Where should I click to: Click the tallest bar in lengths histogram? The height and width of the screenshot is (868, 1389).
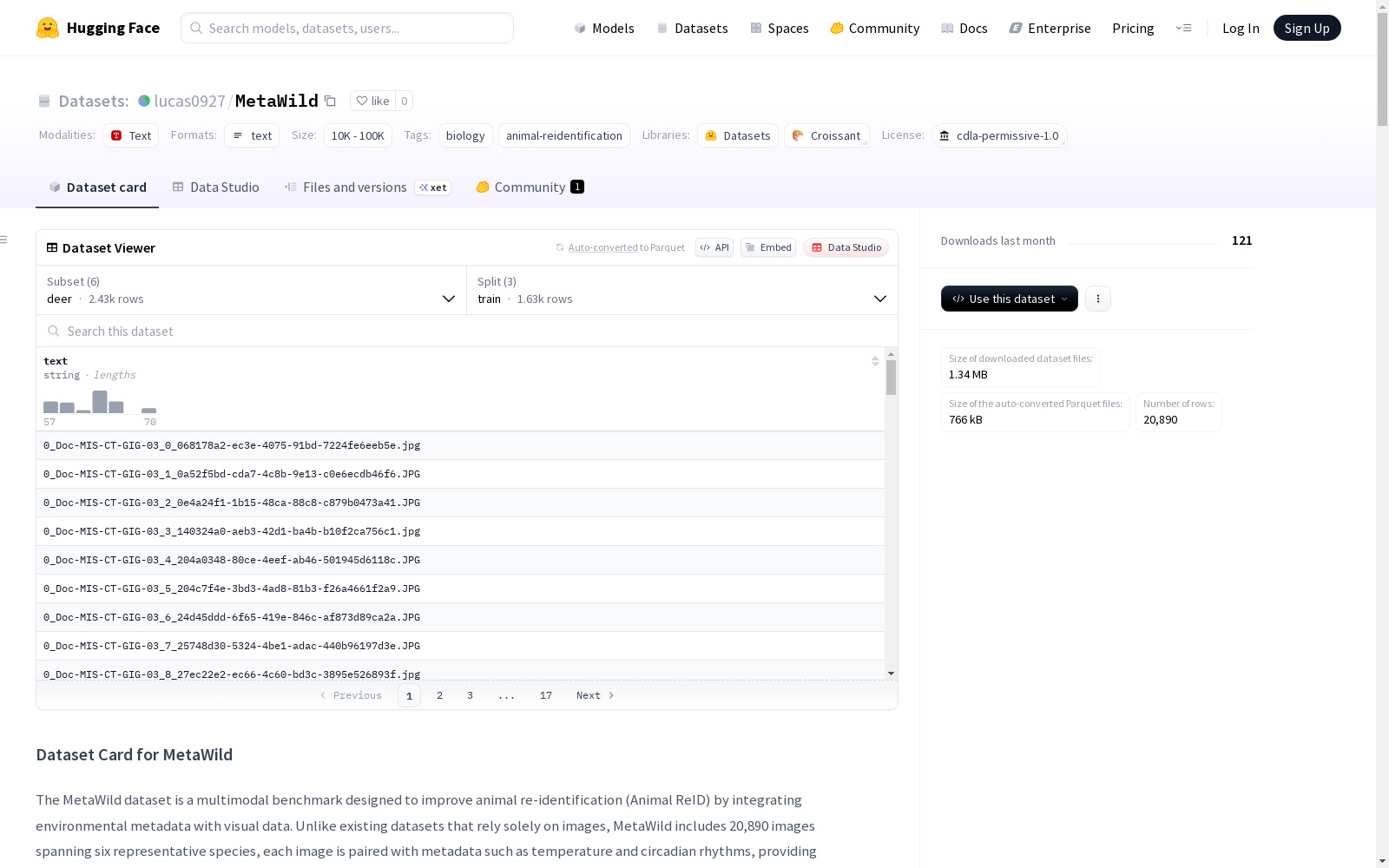100,402
